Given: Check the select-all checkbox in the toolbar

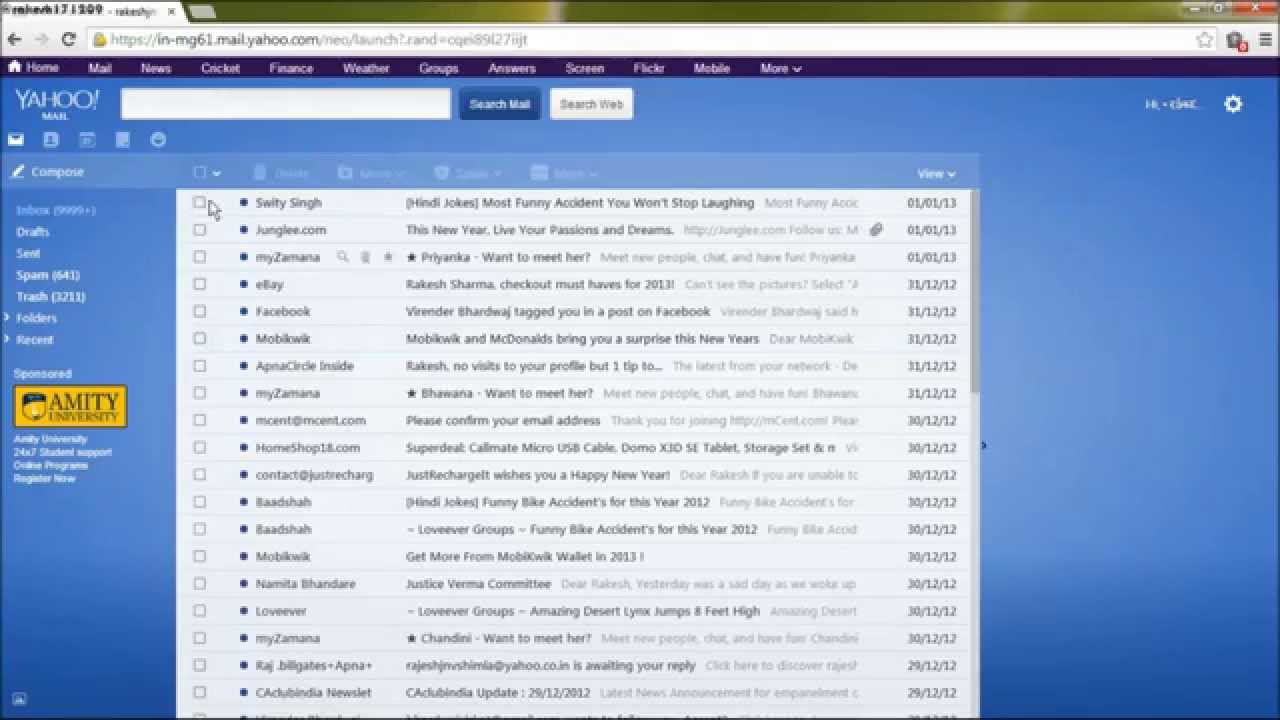Looking at the screenshot, I should (200, 173).
